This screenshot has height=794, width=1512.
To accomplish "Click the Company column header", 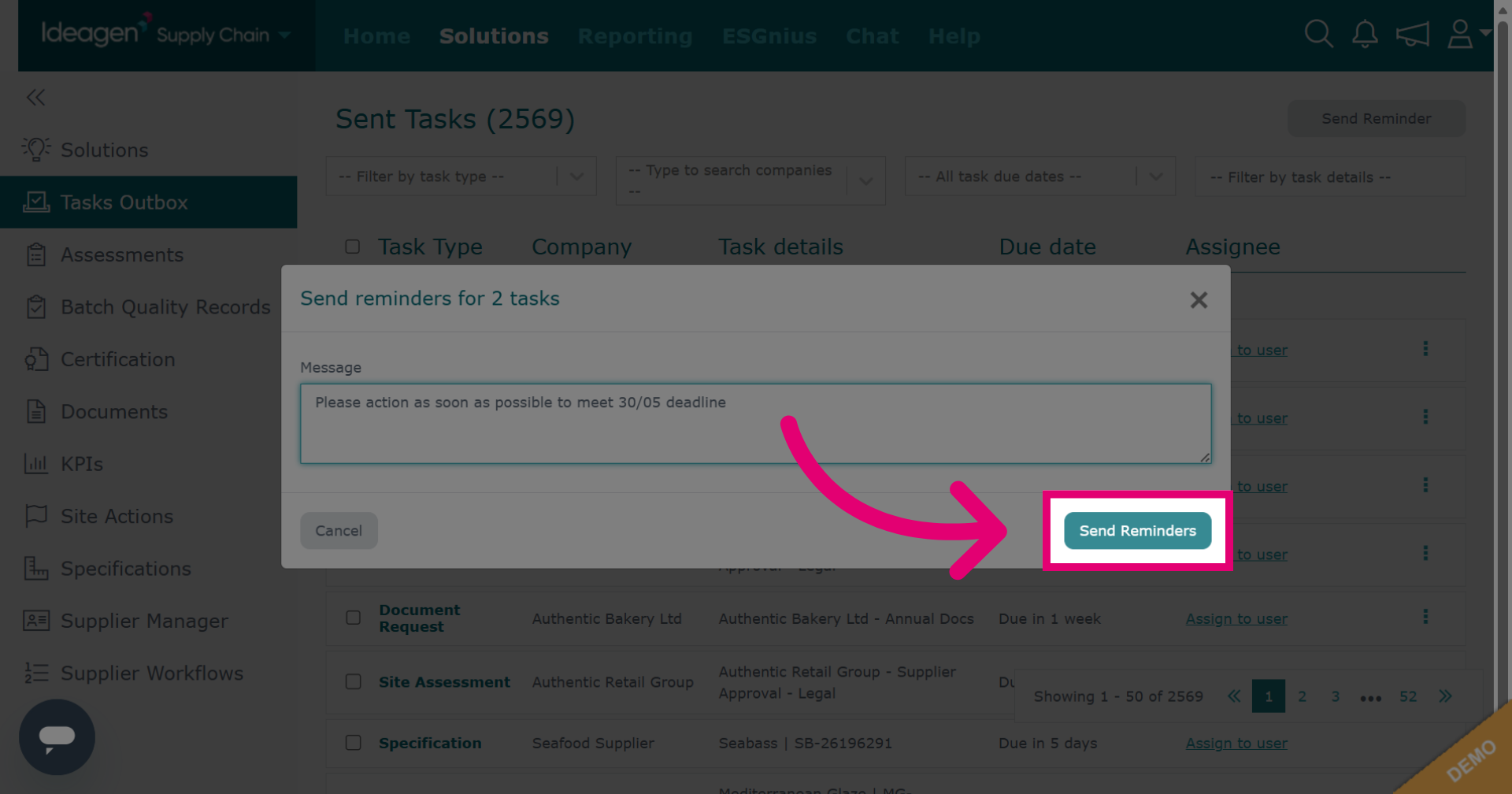I will point(581,247).
